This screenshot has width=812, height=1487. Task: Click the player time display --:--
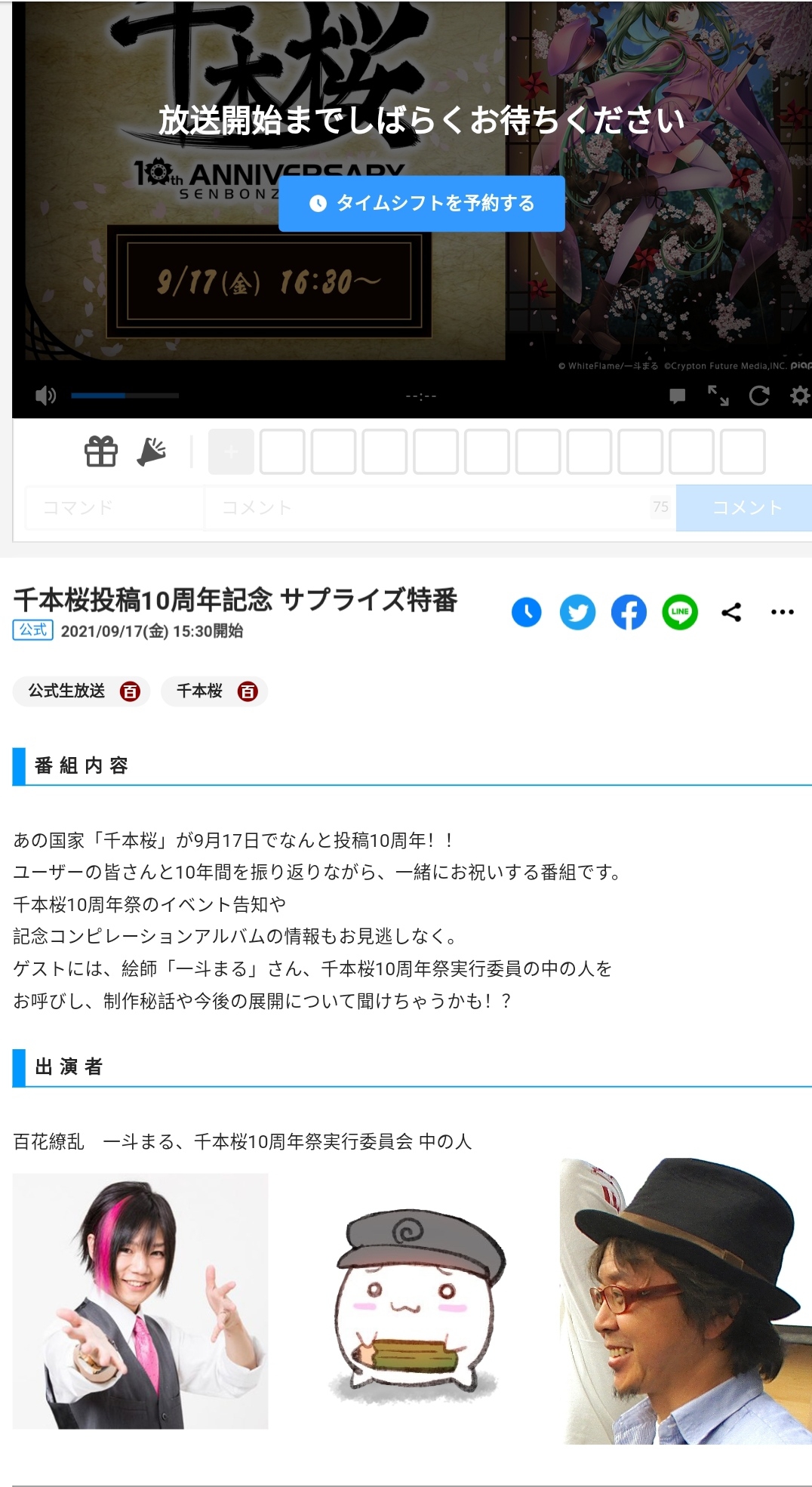[x=421, y=396]
